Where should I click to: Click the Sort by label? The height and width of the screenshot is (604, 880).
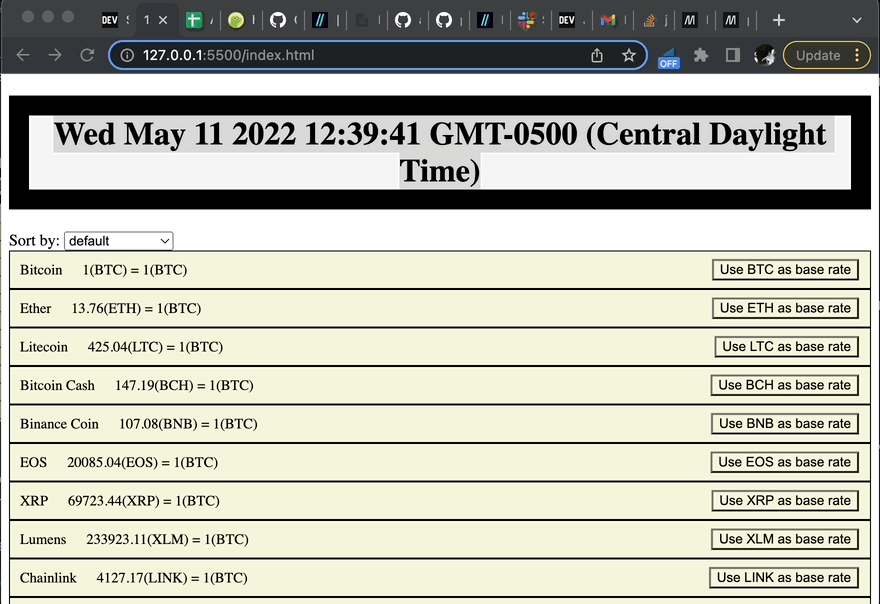coord(34,241)
